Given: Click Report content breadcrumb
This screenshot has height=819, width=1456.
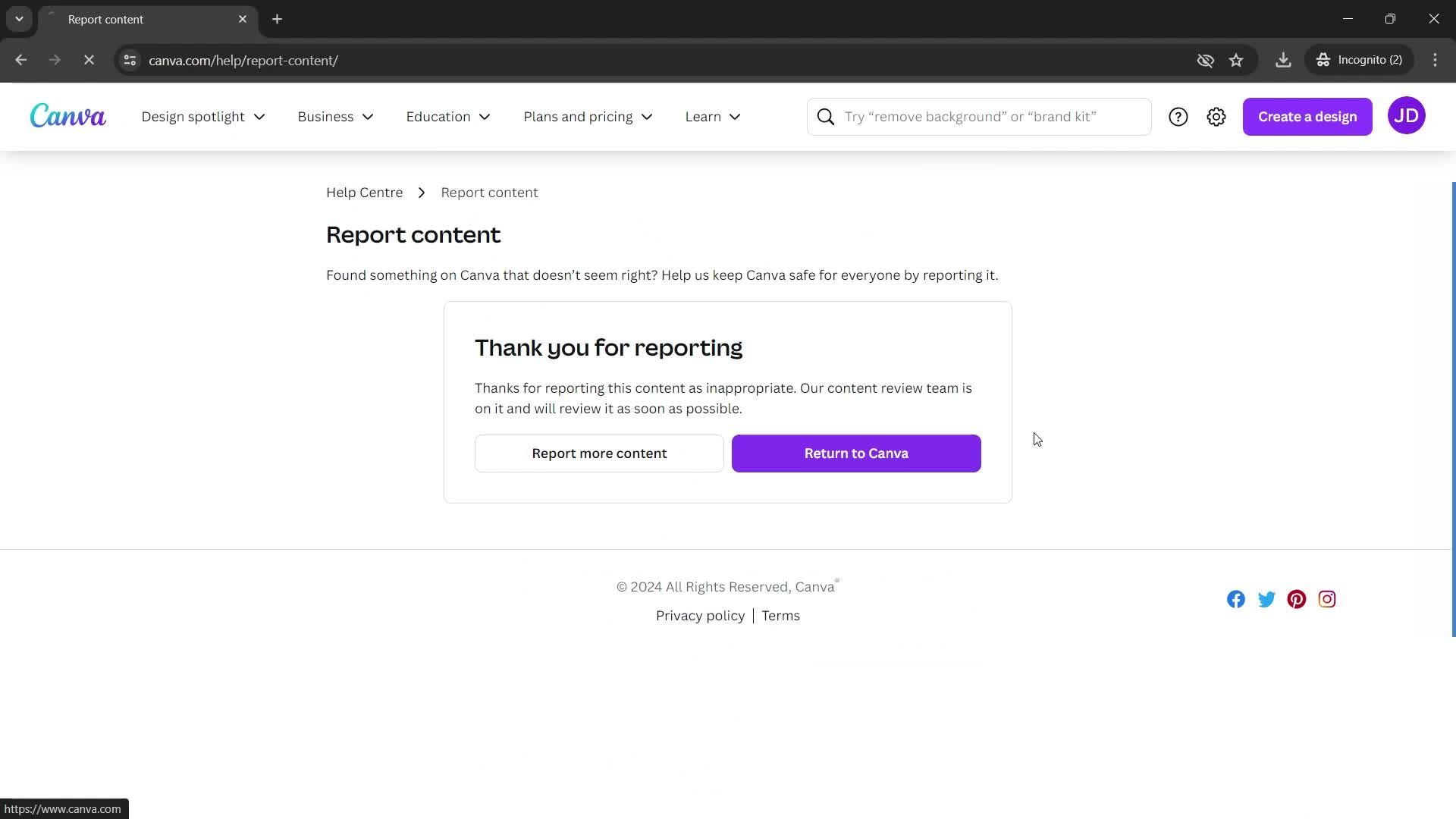Looking at the screenshot, I should 489,193.
